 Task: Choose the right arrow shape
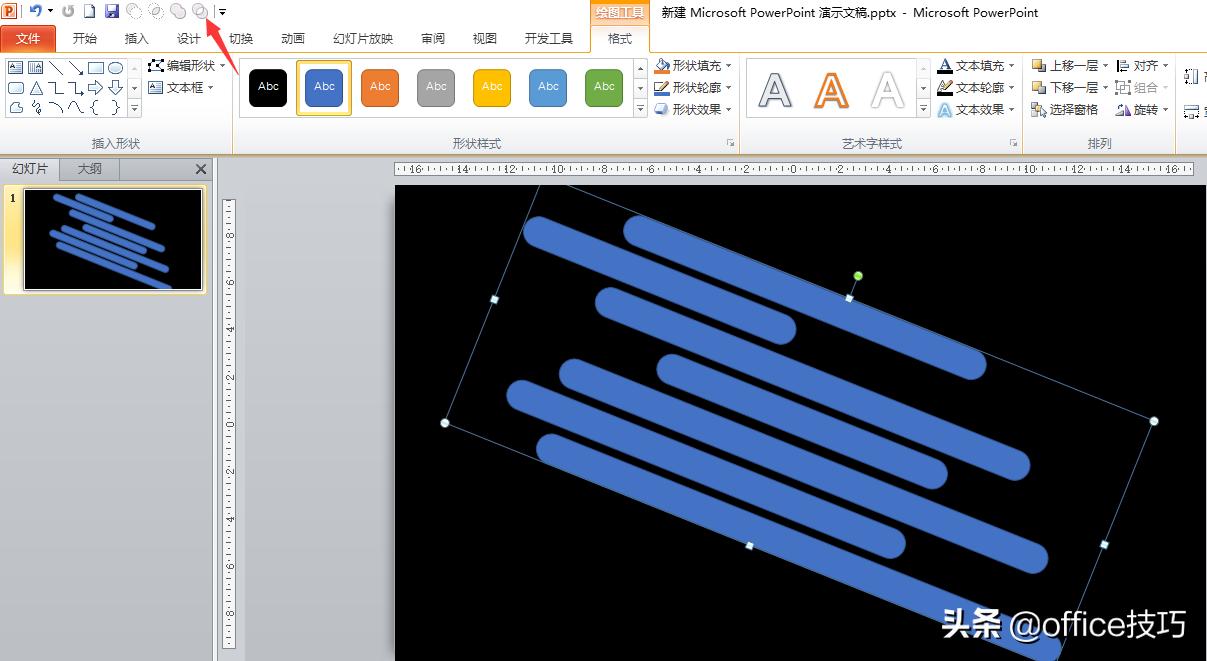point(96,88)
